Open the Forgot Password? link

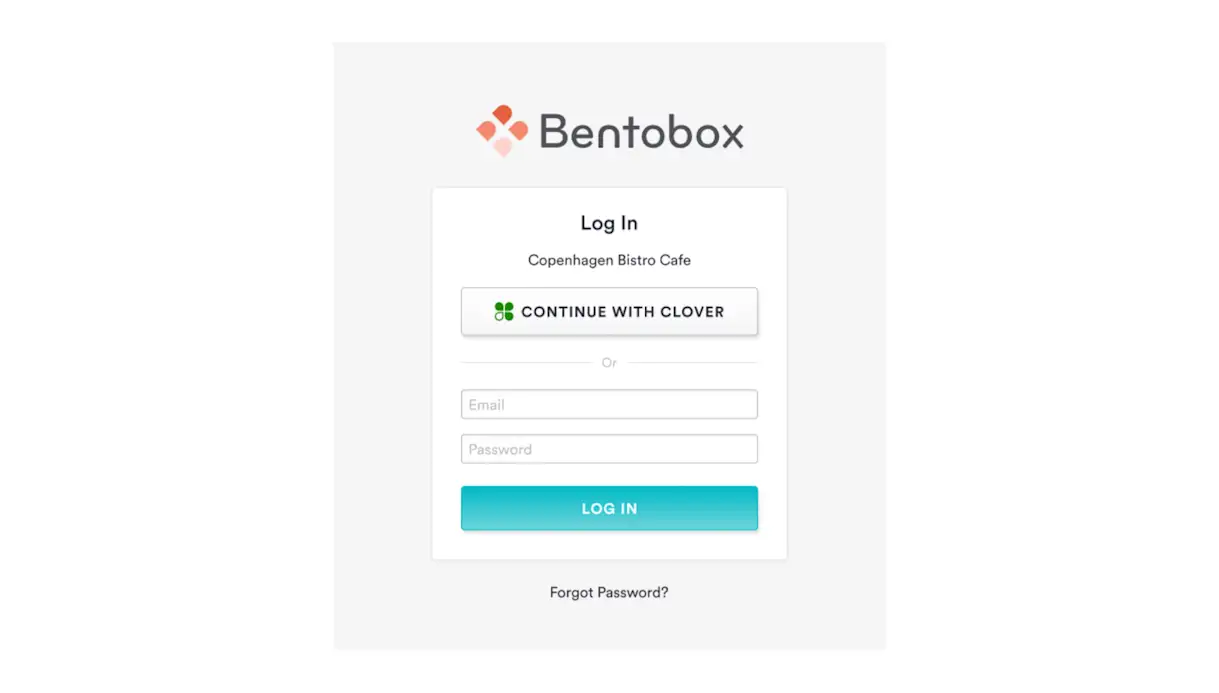click(x=609, y=592)
